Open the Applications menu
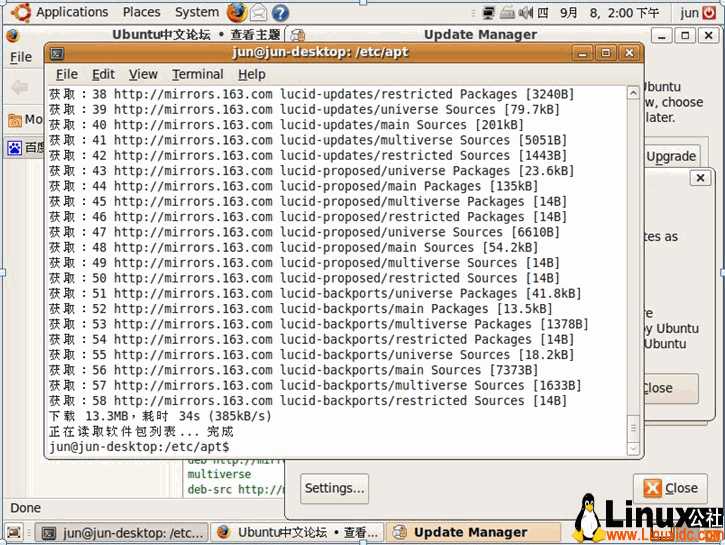The height and width of the screenshot is (545, 725). (72, 12)
